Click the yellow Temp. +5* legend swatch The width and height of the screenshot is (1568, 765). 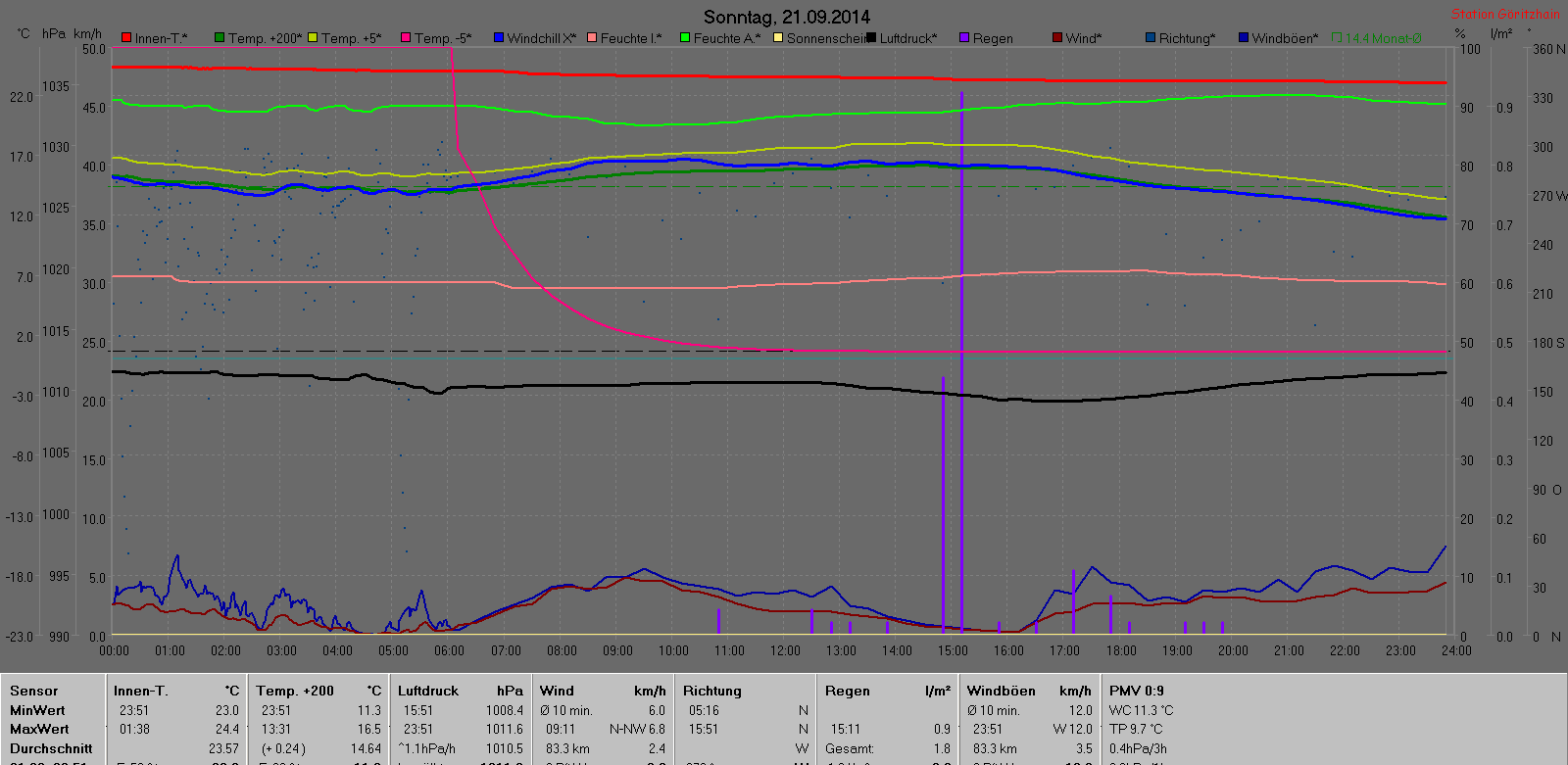pos(313,37)
